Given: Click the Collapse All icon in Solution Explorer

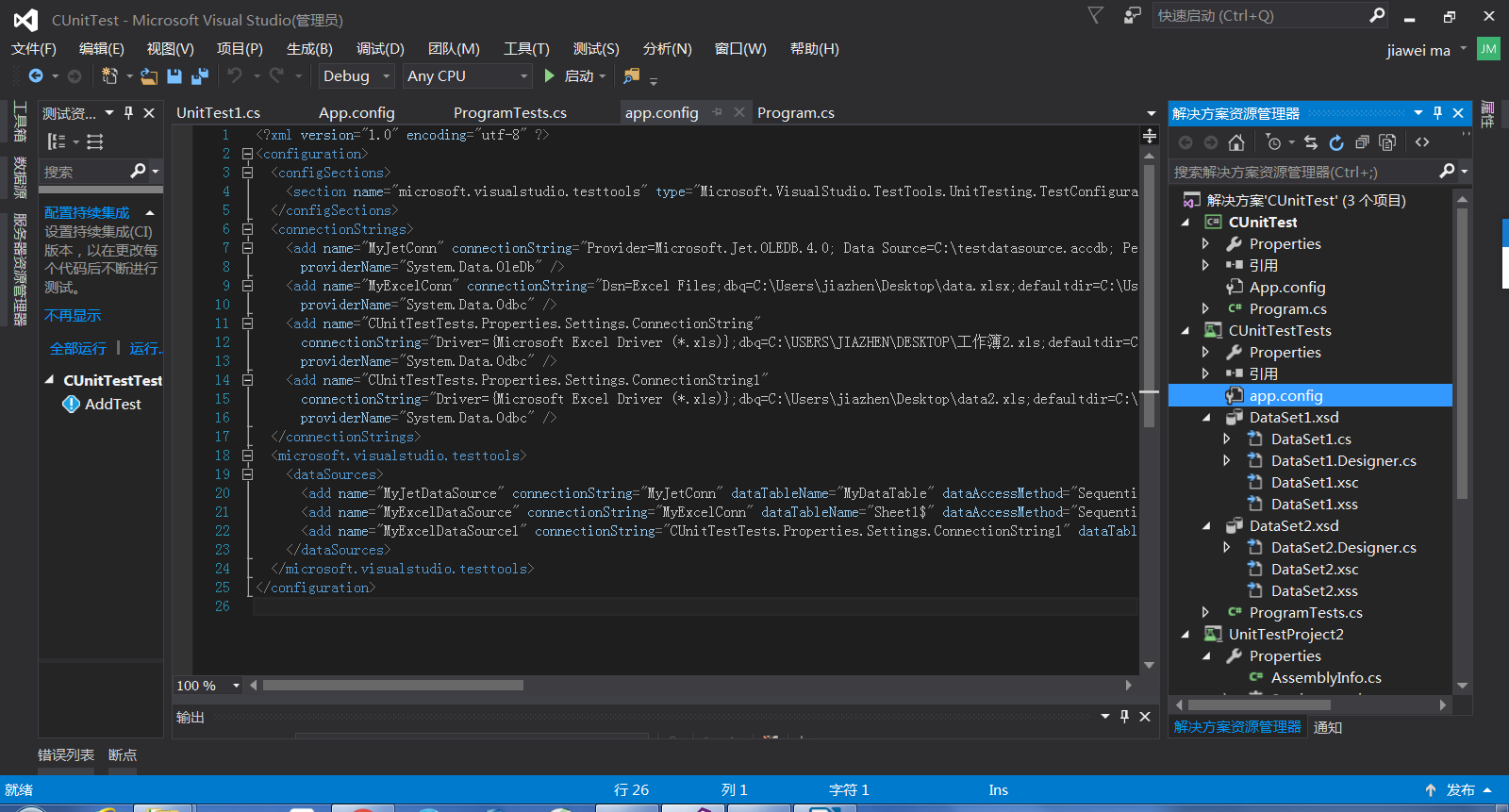Looking at the screenshot, I should pyautogui.click(x=1362, y=142).
